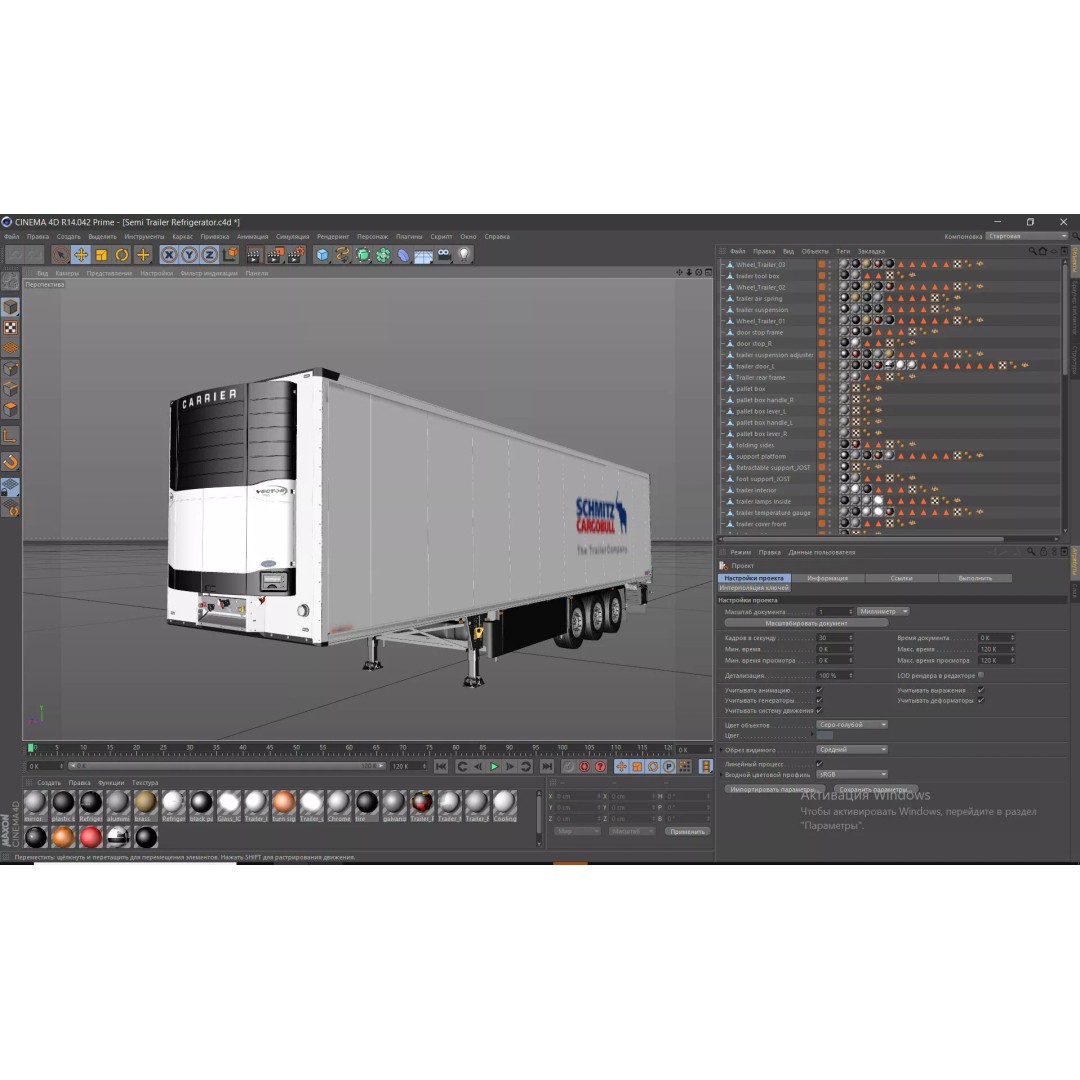Screen dimensions: 1080x1080
Task: Toggle X axis lock button
Action: pyautogui.click(x=169, y=255)
